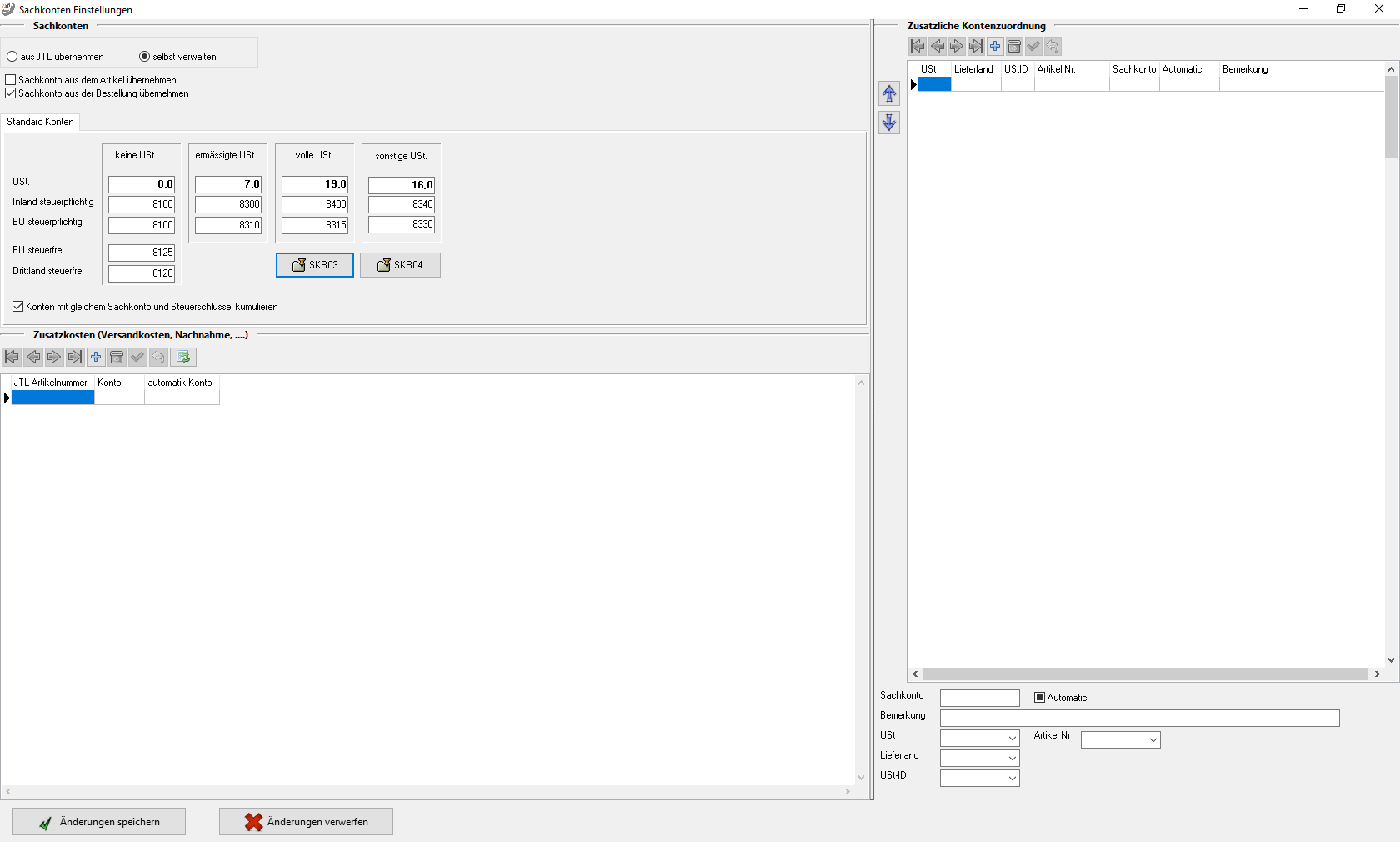The height and width of the screenshot is (842, 1400).
Task: Move the account assignment down with blue arrow
Action: pyautogui.click(x=889, y=123)
